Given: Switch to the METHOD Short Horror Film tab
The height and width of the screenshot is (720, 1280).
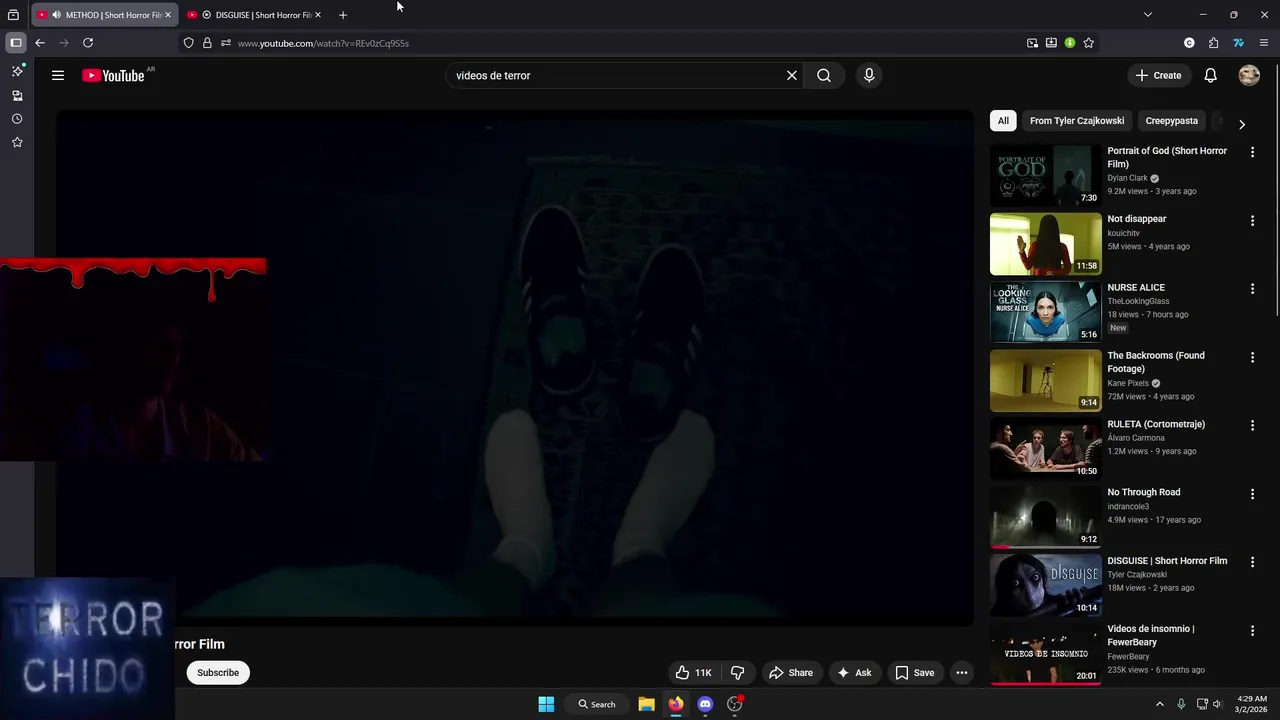Looking at the screenshot, I should pyautogui.click(x=105, y=15).
